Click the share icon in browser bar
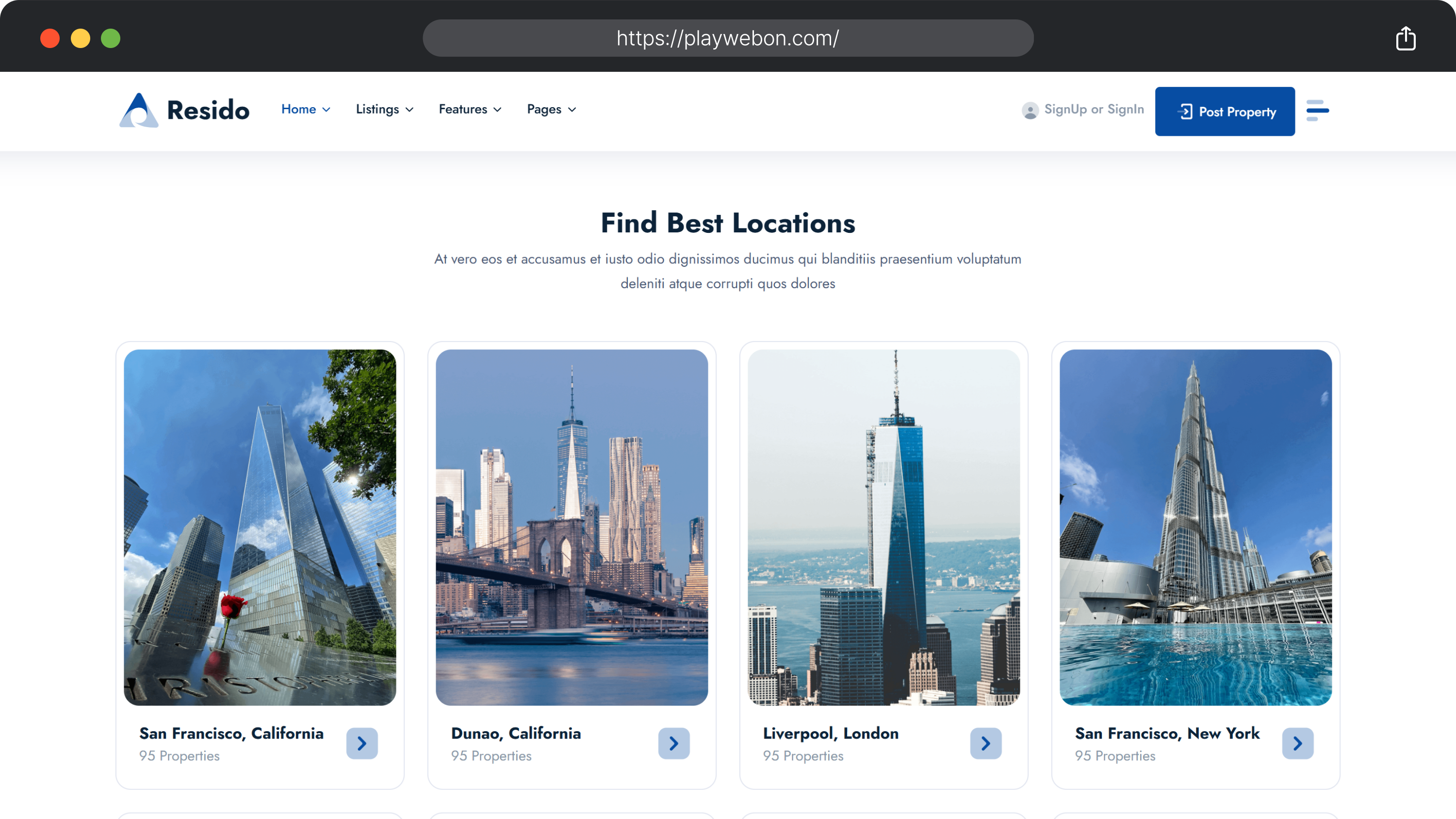The height and width of the screenshot is (819, 1456). (x=1405, y=38)
